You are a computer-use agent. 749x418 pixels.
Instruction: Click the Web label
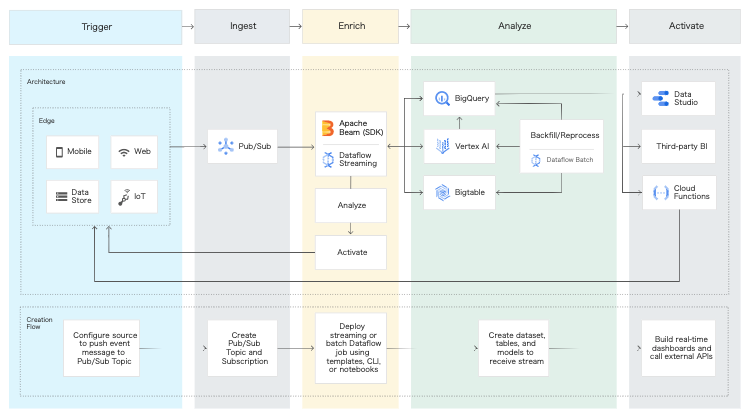pyautogui.click(x=142, y=151)
